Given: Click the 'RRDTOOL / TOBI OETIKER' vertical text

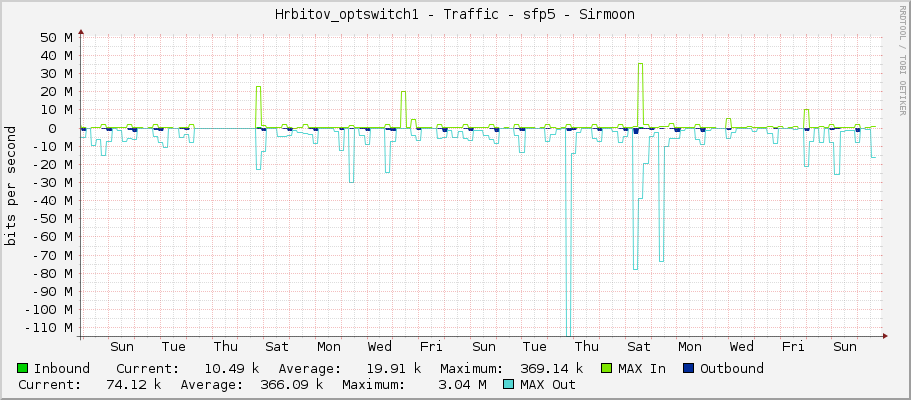Looking at the screenshot, I should (902, 60).
